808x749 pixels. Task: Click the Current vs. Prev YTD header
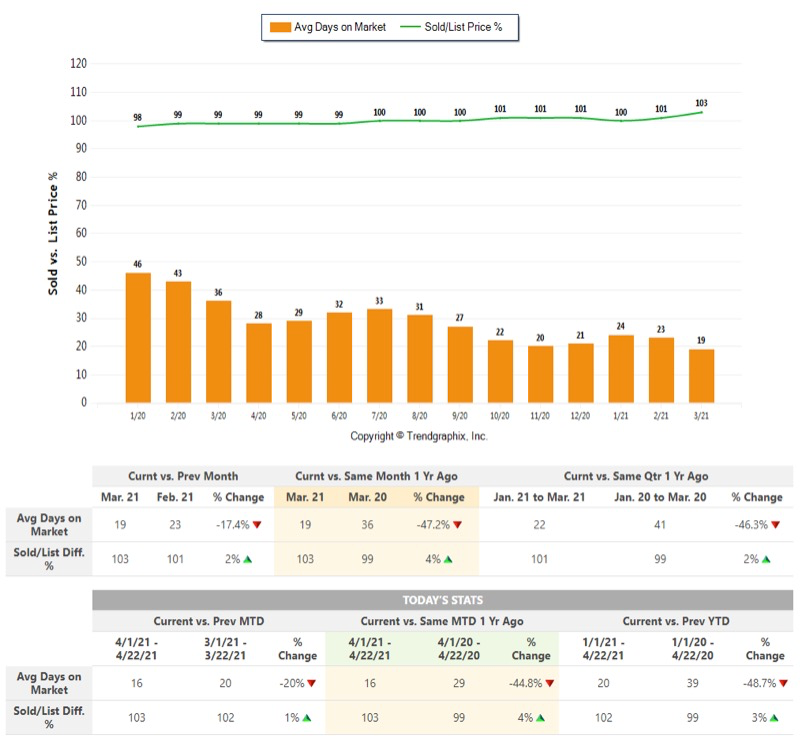[675, 620]
